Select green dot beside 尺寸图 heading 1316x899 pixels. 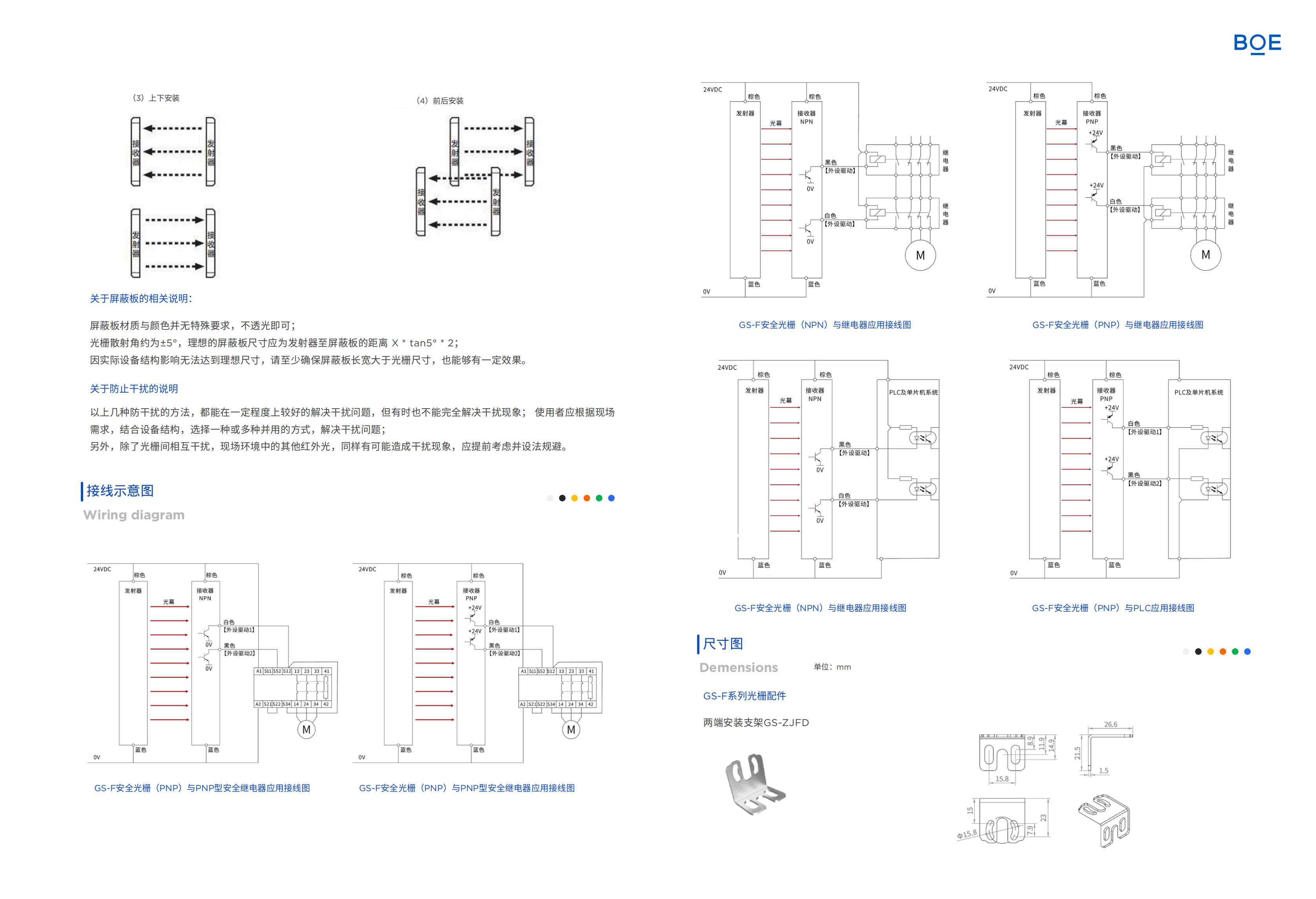click(1235, 652)
